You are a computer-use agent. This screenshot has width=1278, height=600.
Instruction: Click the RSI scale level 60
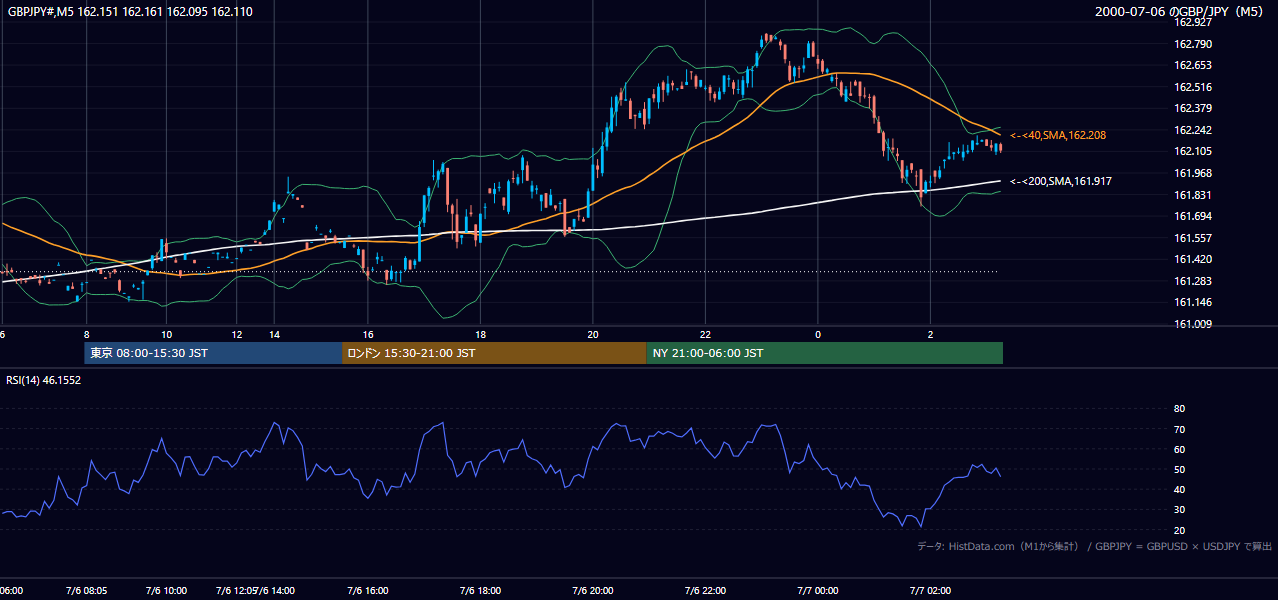[x=1179, y=449]
